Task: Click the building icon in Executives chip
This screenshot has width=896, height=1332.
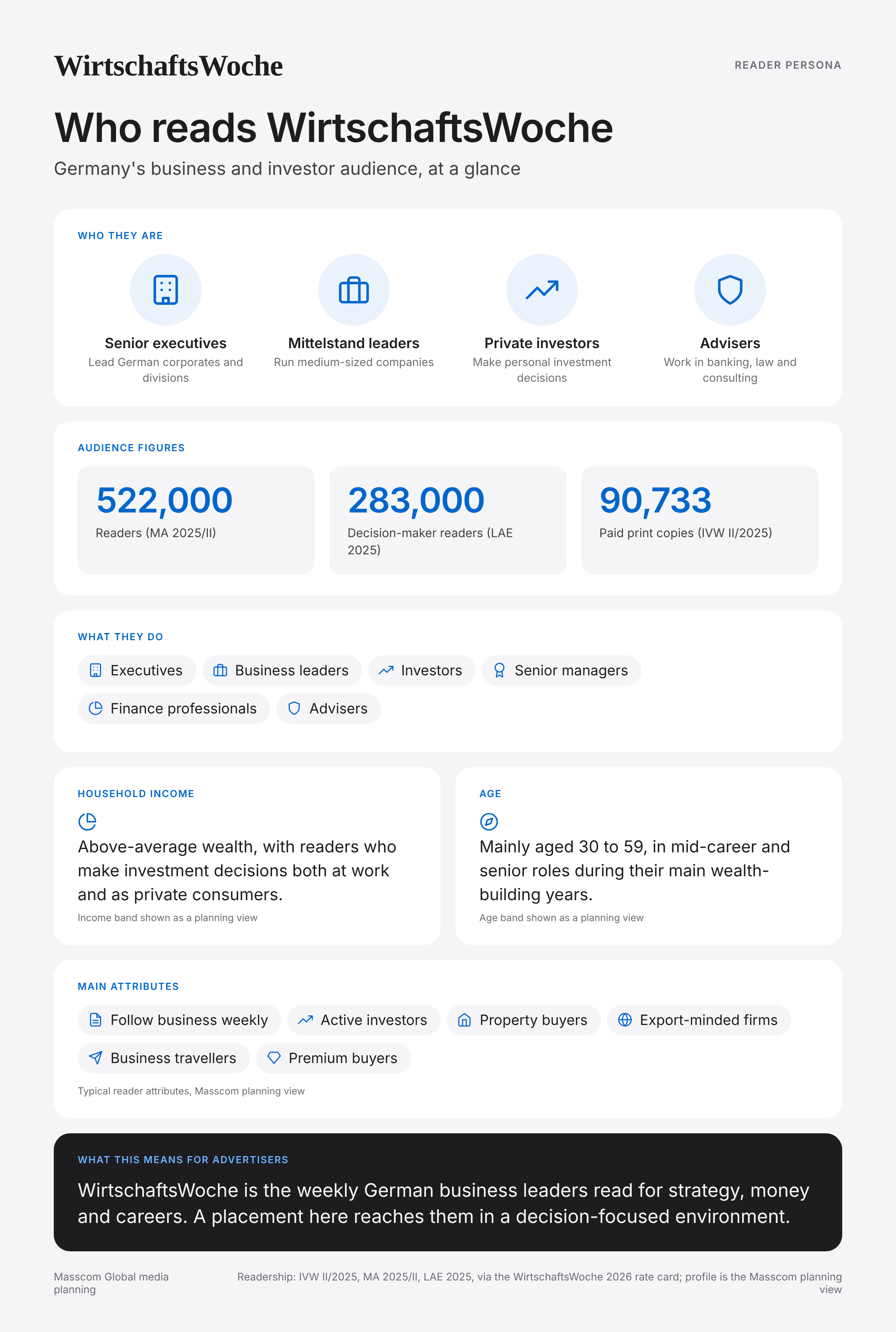Action: 96,670
